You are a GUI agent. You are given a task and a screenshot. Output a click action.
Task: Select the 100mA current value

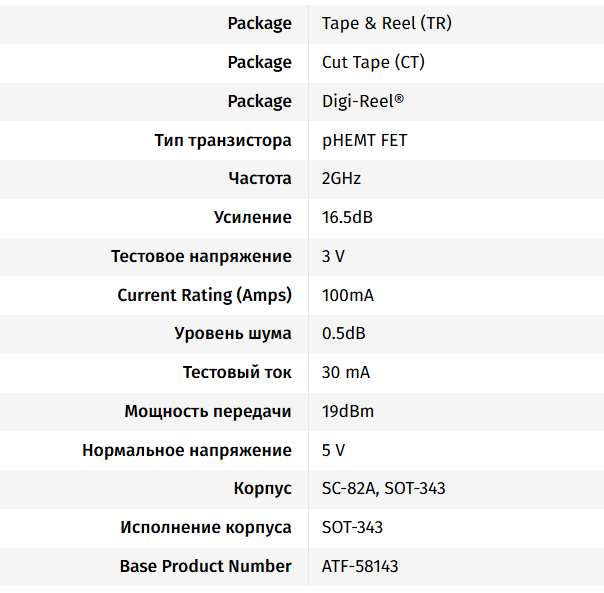click(x=347, y=295)
